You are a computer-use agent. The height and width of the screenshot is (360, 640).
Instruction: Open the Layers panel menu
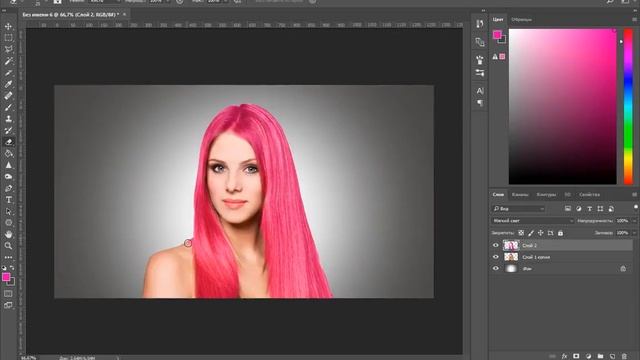coord(634,195)
